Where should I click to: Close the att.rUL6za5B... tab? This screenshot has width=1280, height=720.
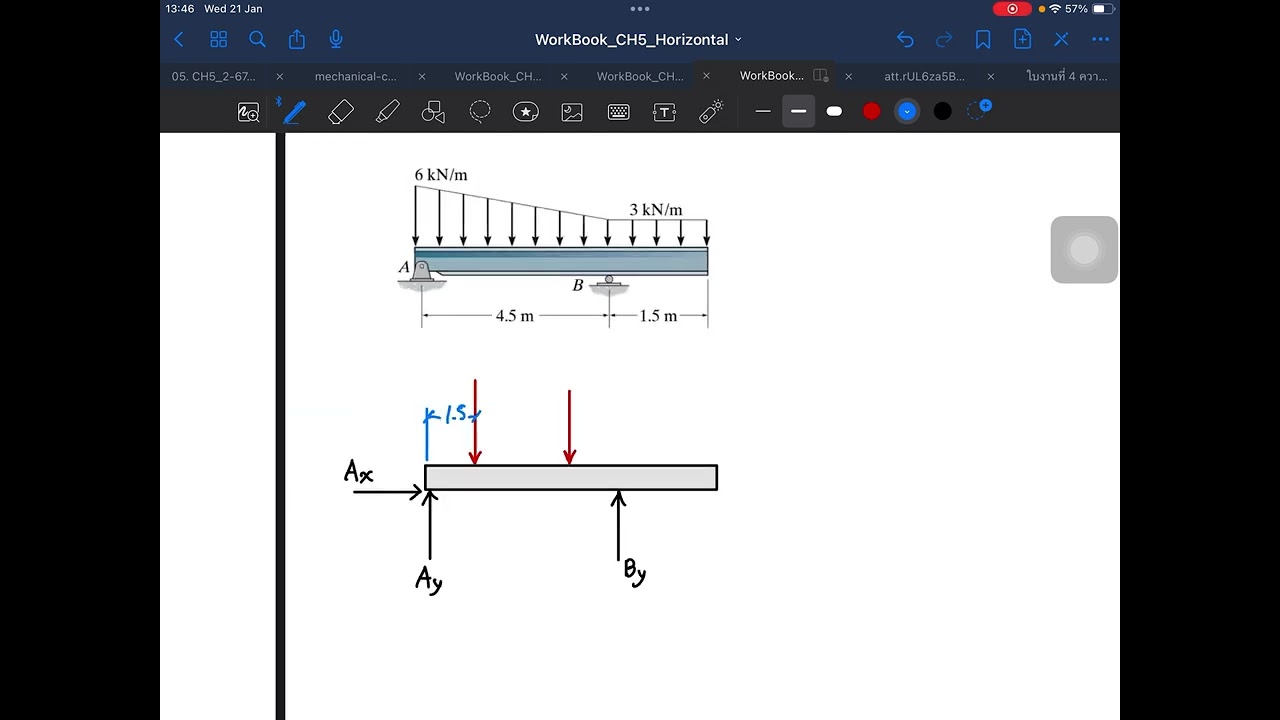991,76
